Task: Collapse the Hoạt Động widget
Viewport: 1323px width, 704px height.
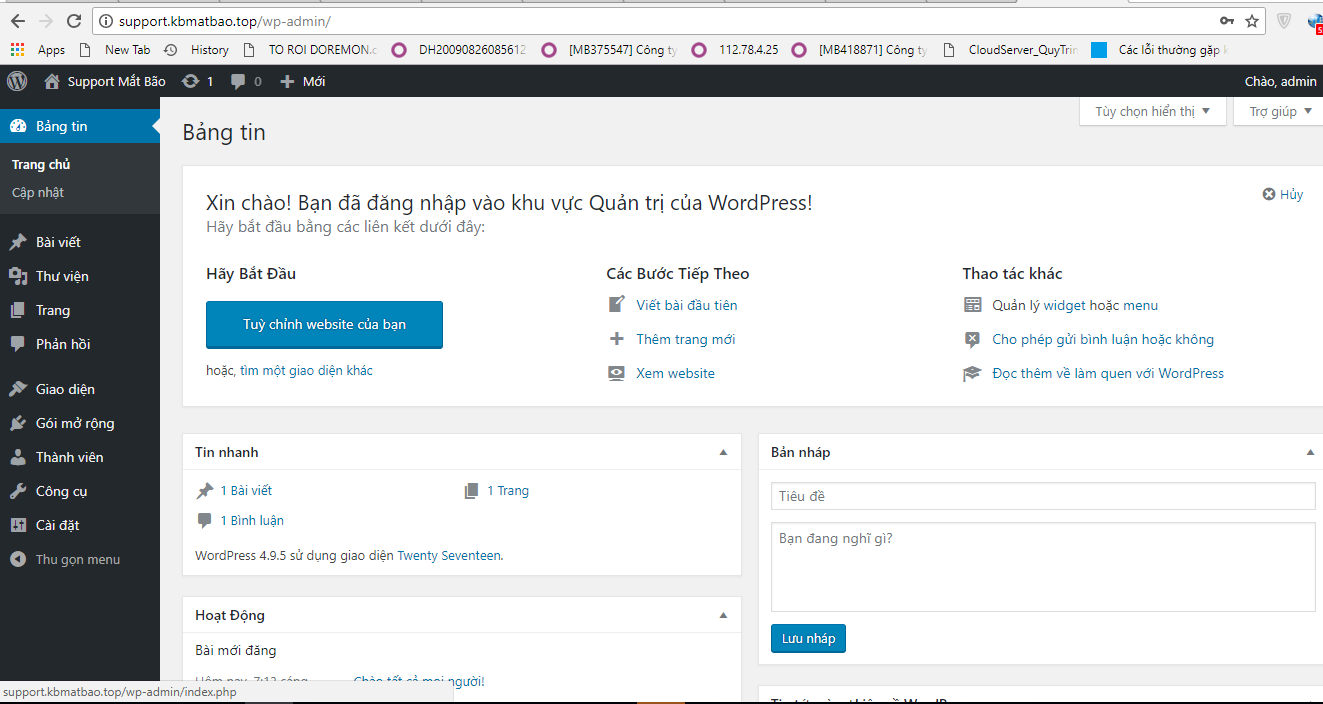Action: [x=723, y=616]
